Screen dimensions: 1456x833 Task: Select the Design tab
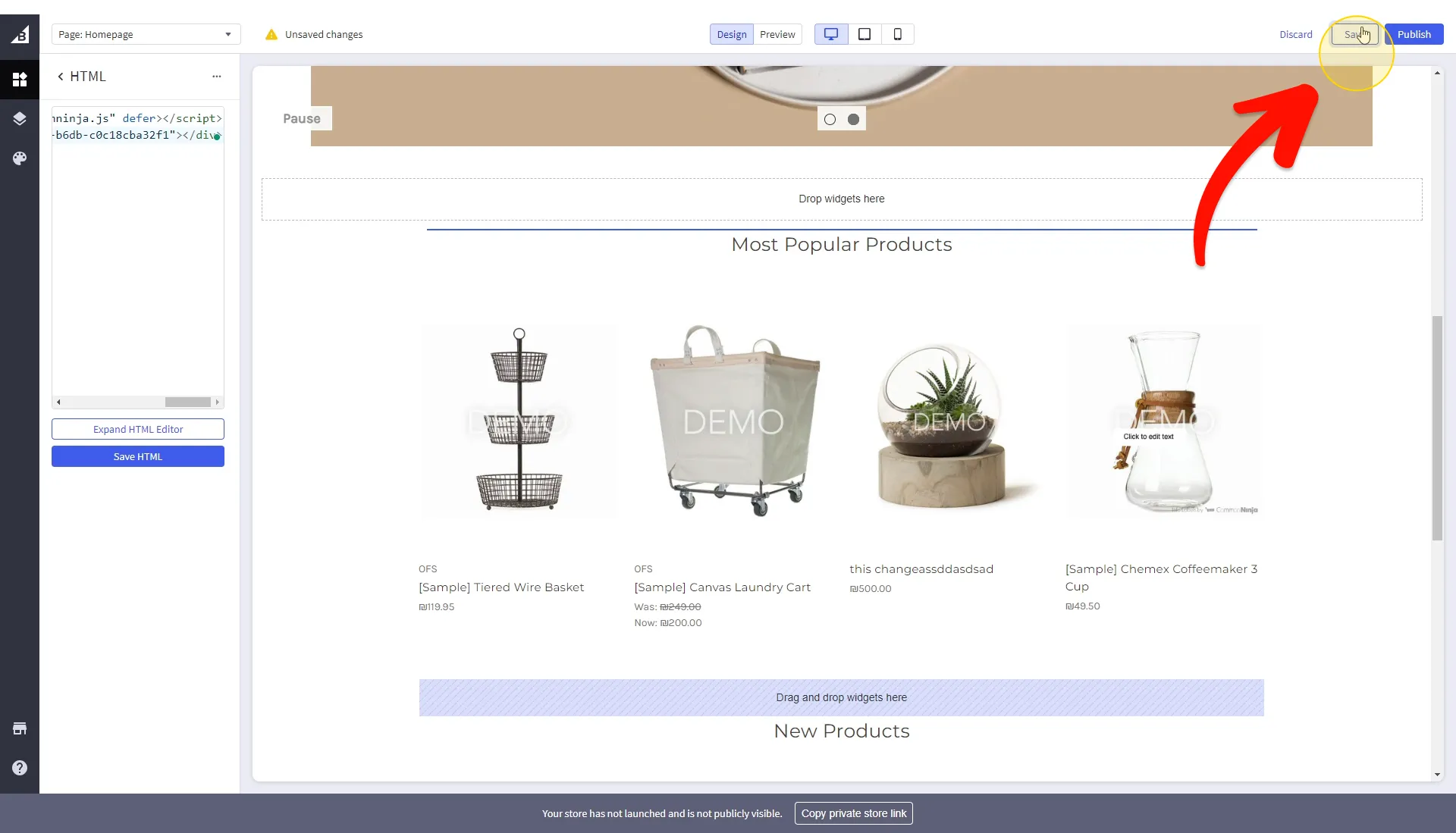point(732,34)
